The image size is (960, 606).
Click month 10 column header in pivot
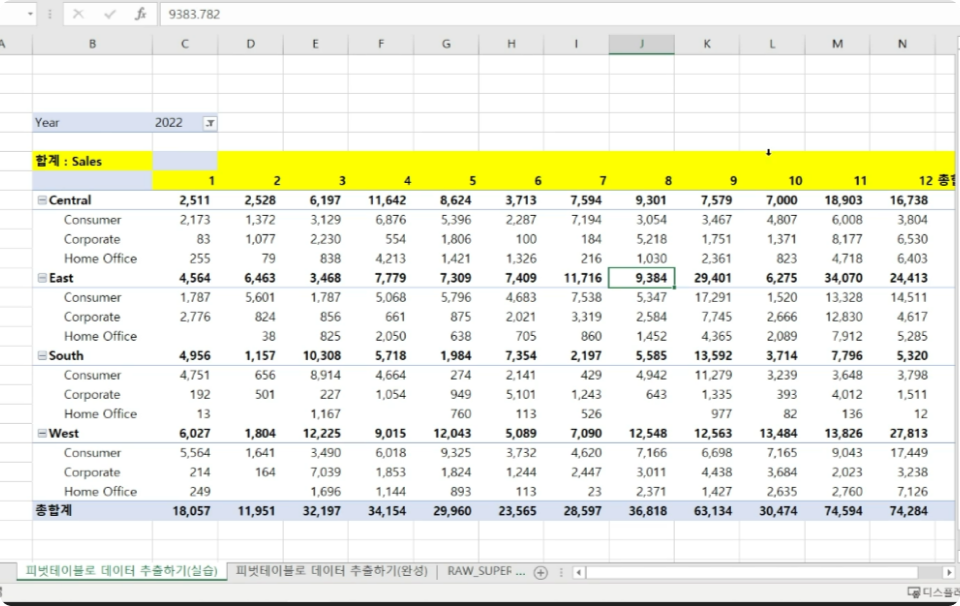click(772, 181)
